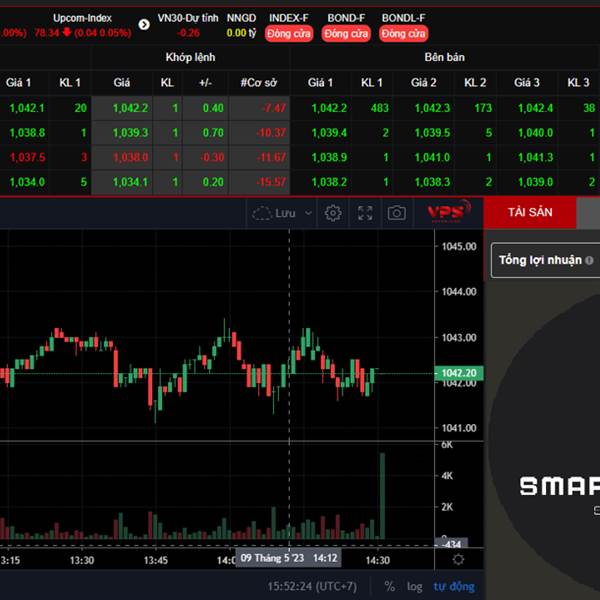The height and width of the screenshot is (600, 600).
Task: Click the -15.57 basis value
Action: pyautogui.click(x=271, y=182)
